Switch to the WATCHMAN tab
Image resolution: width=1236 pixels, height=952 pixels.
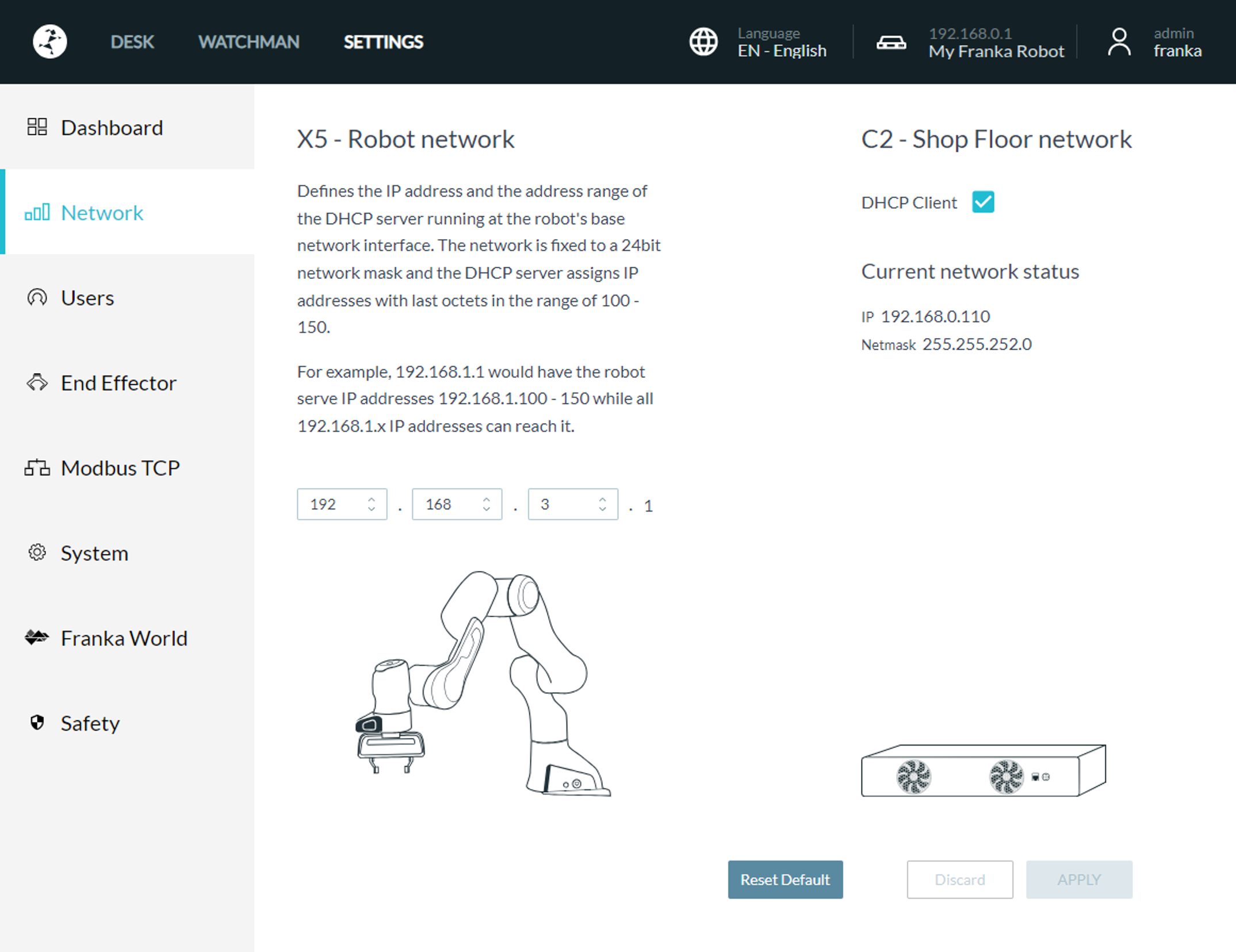pyautogui.click(x=248, y=42)
